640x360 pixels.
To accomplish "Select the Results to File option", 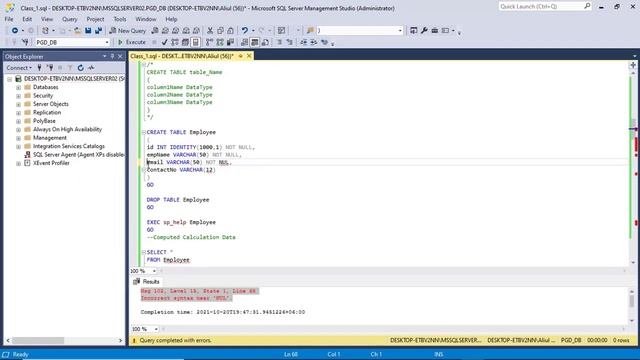I will tap(265, 42).
